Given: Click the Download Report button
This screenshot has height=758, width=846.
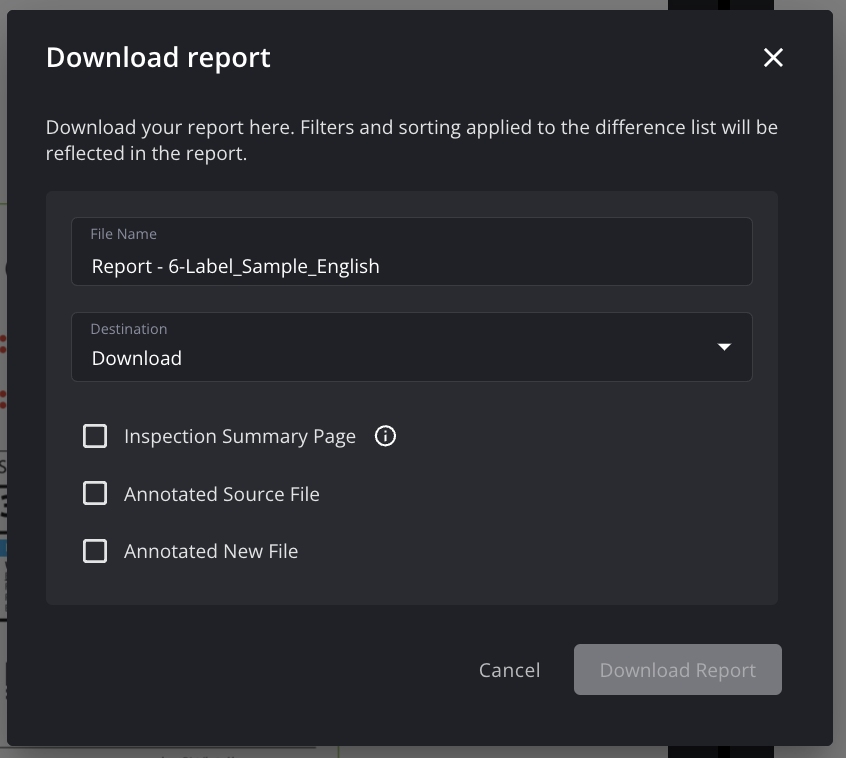Looking at the screenshot, I should pyautogui.click(x=677, y=670).
